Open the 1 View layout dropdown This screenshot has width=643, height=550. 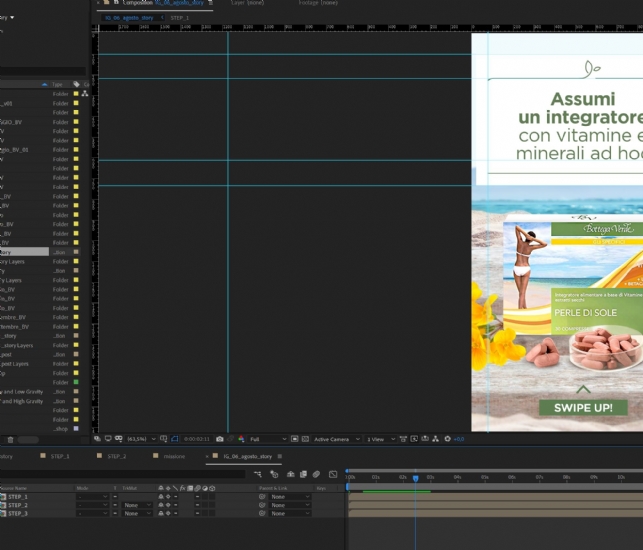tap(381, 439)
